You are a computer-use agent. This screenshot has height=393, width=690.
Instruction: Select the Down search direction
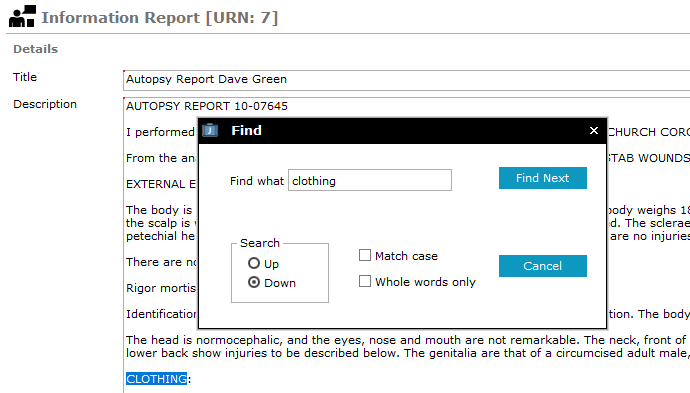pos(254,282)
